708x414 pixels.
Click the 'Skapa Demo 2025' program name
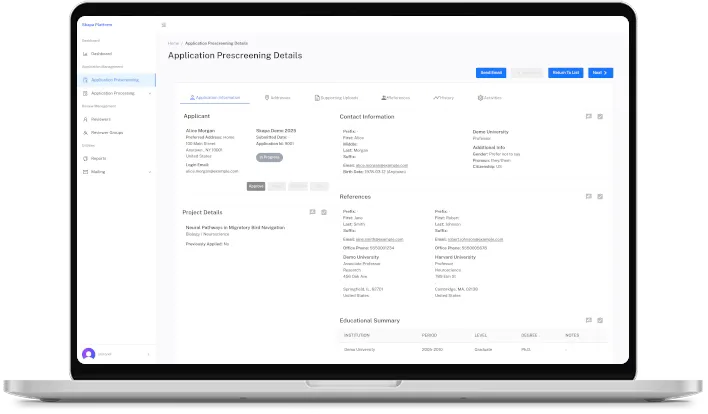pyautogui.click(x=276, y=130)
